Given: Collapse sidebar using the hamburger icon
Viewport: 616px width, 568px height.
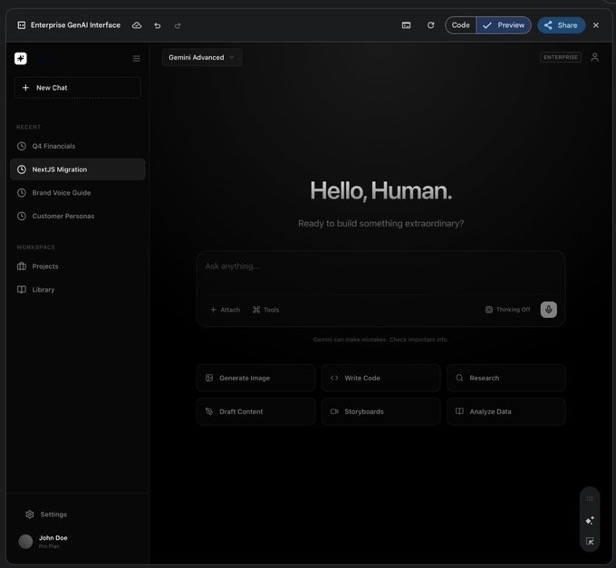Looking at the screenshot, I should click(x=137, y=58).
